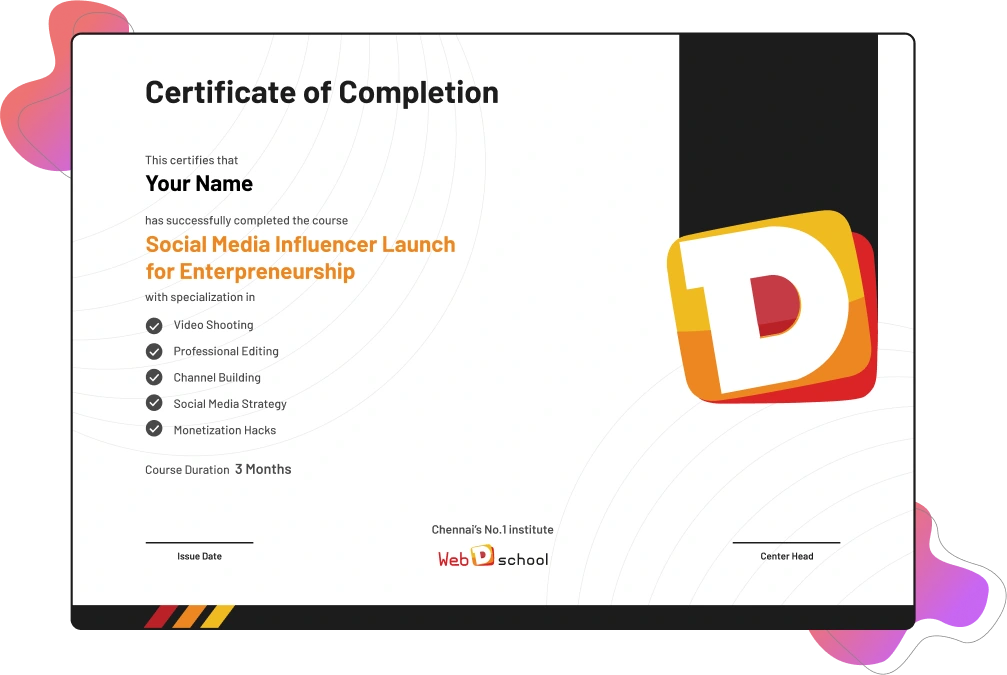The height and width of the screenshot is (675, 1007).
Task: Click the Your Name placeholder text
Action: click(199, 184)
